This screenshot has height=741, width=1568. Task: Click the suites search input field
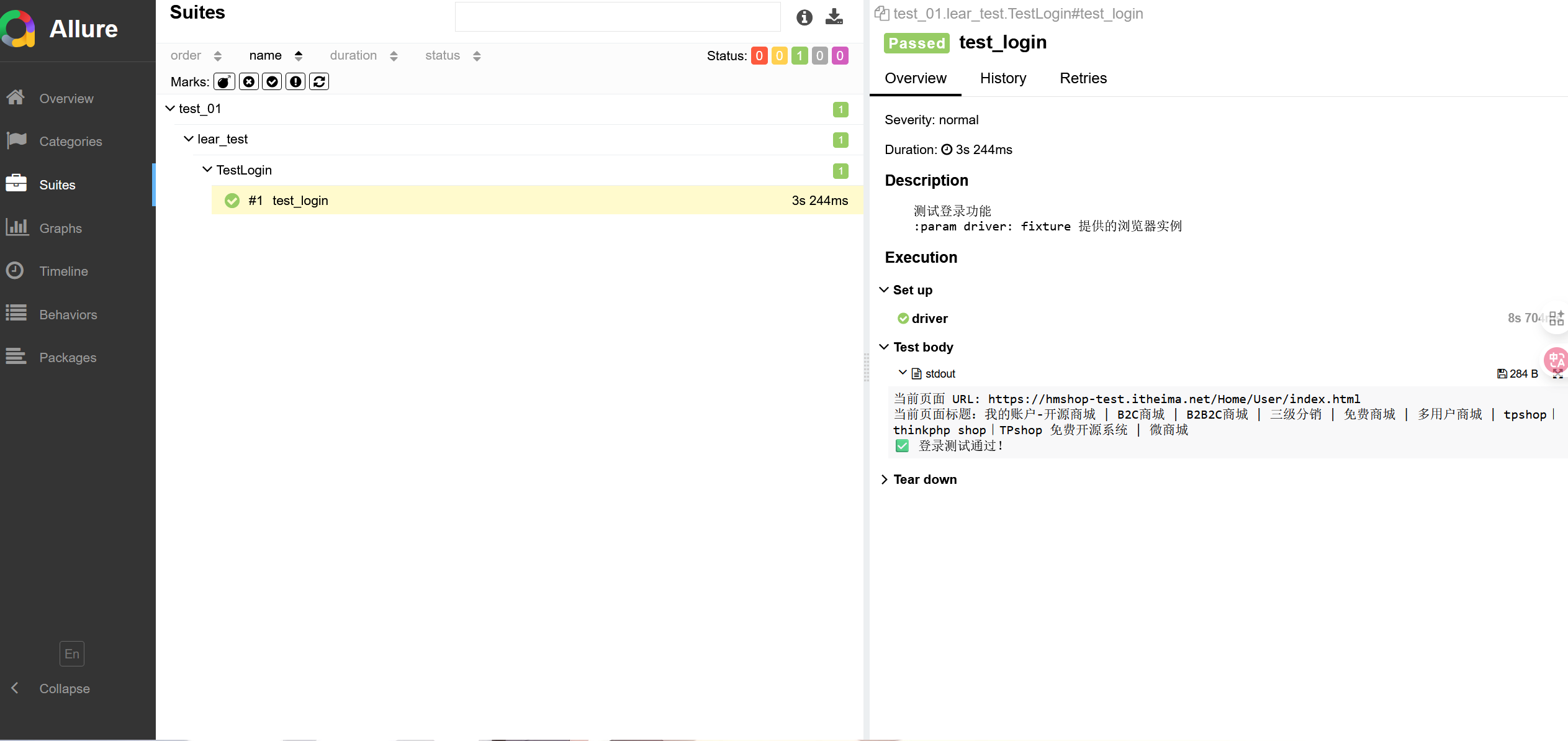click(617, 17)
